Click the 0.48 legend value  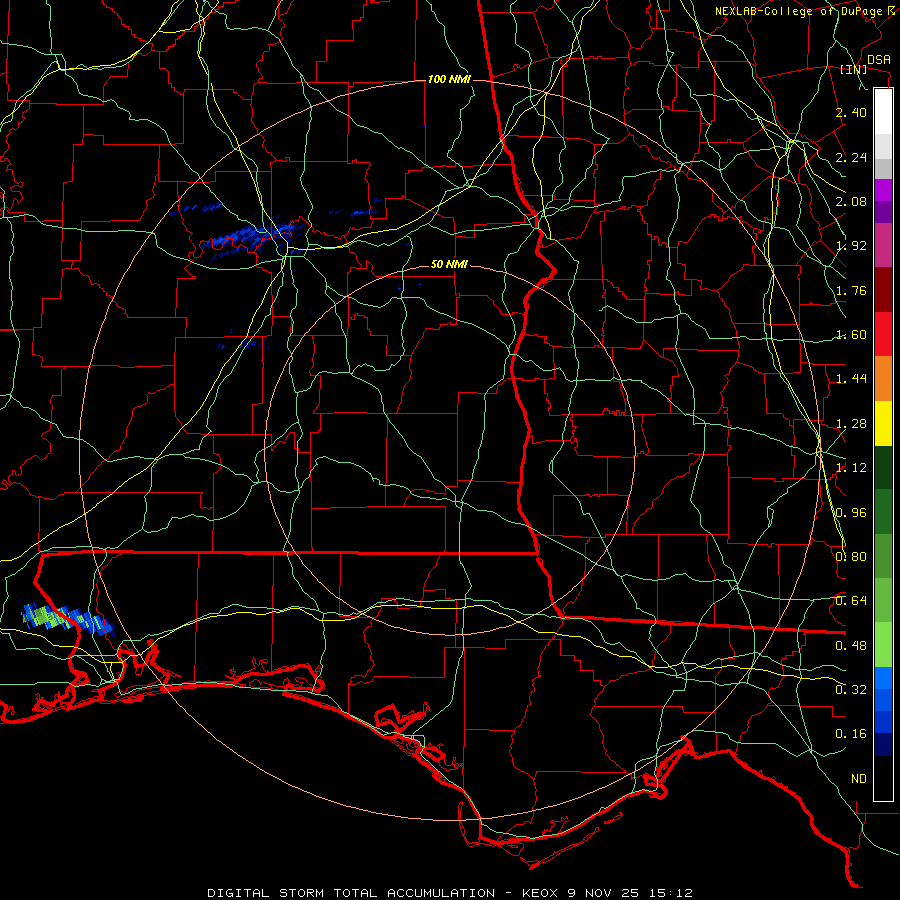coord(851,646)
